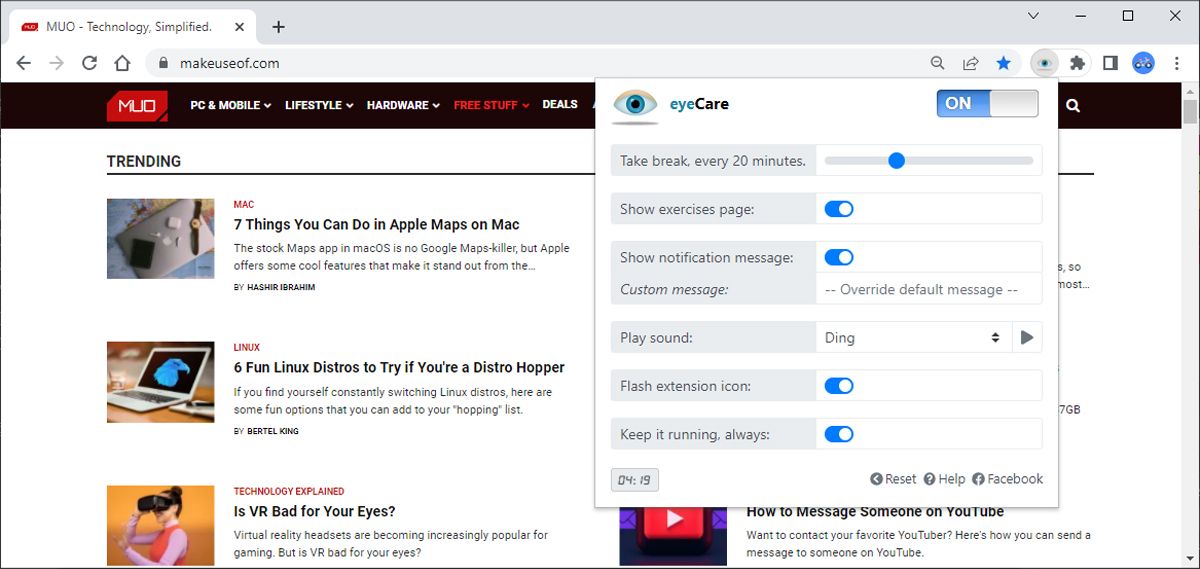
Task: Turn off the eyeCare ON switch
Action: [x=987, y=103]
